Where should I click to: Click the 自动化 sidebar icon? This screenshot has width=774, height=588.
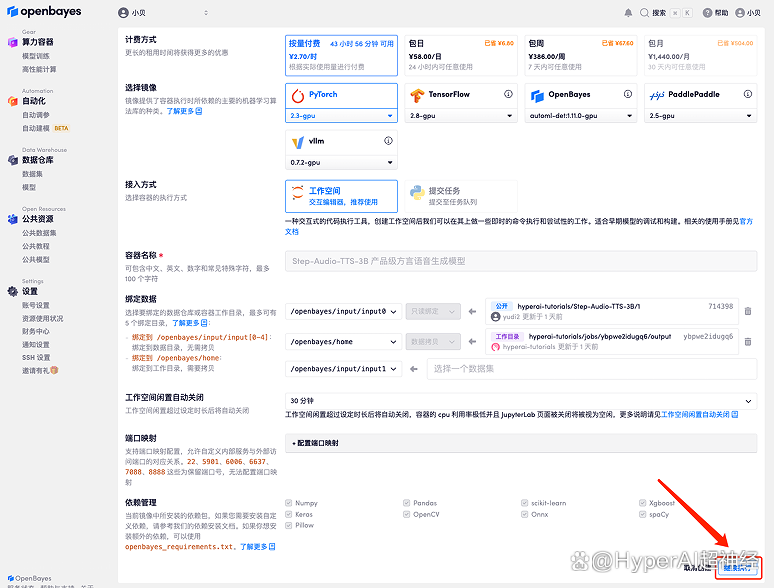12,101
